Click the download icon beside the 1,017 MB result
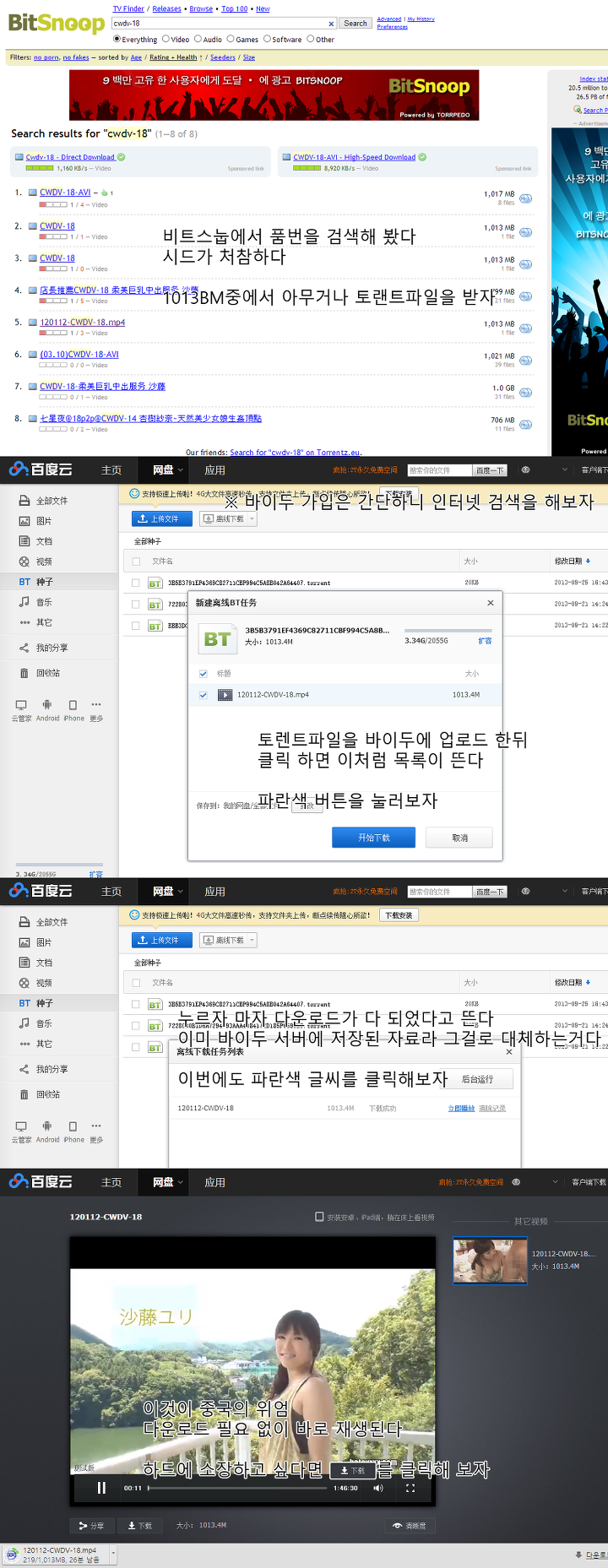This screenshot has height=1568, width=608. (525, 198)
